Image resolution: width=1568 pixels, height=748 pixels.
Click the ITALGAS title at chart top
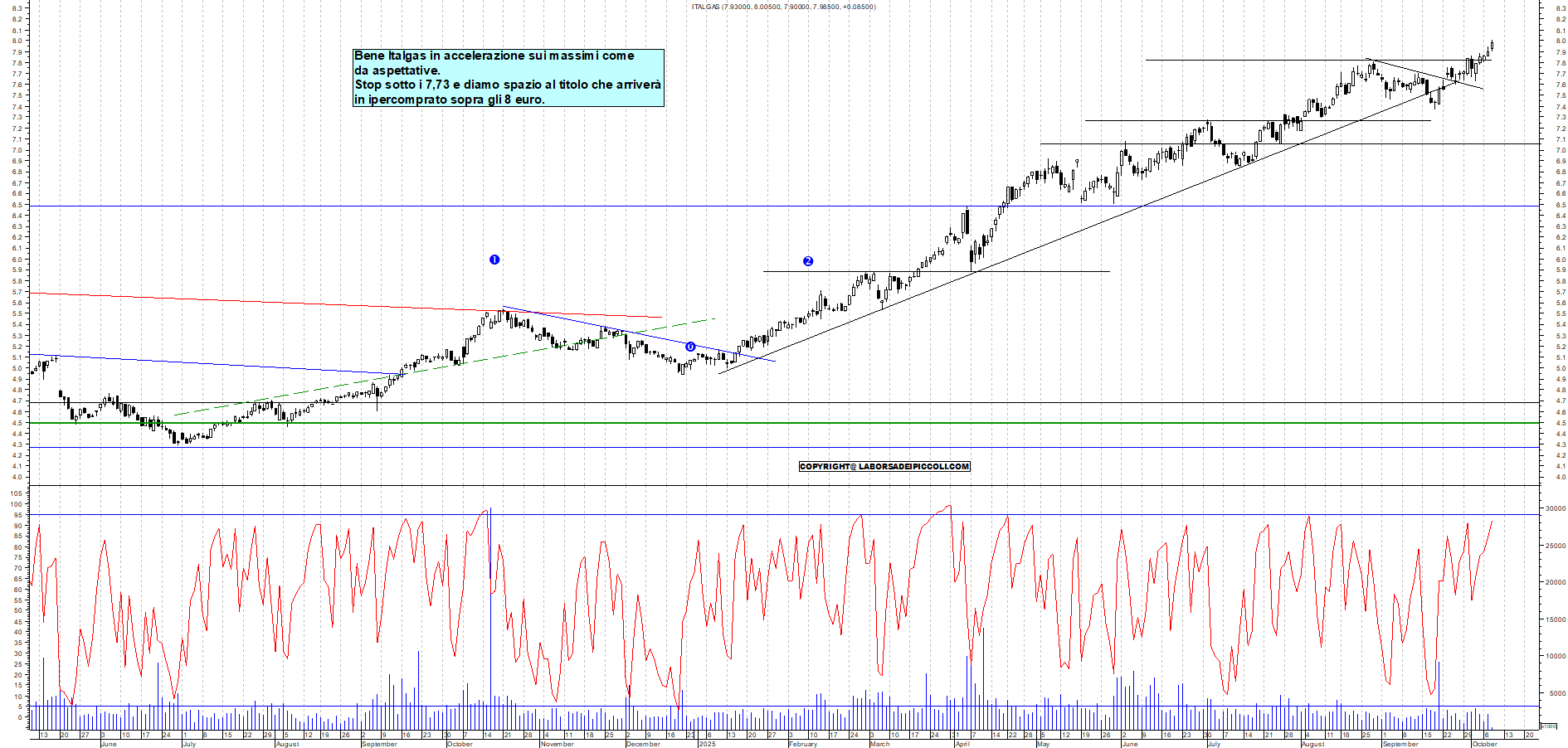[783, 7]
